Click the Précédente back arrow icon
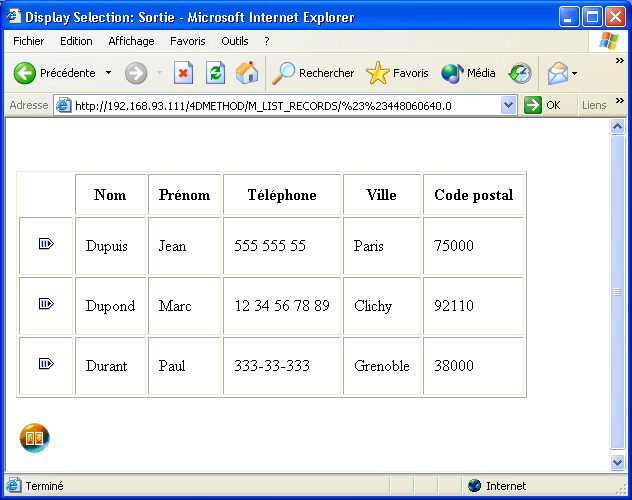The width and height of the screenshot is (632, 500). pos(25,73)
